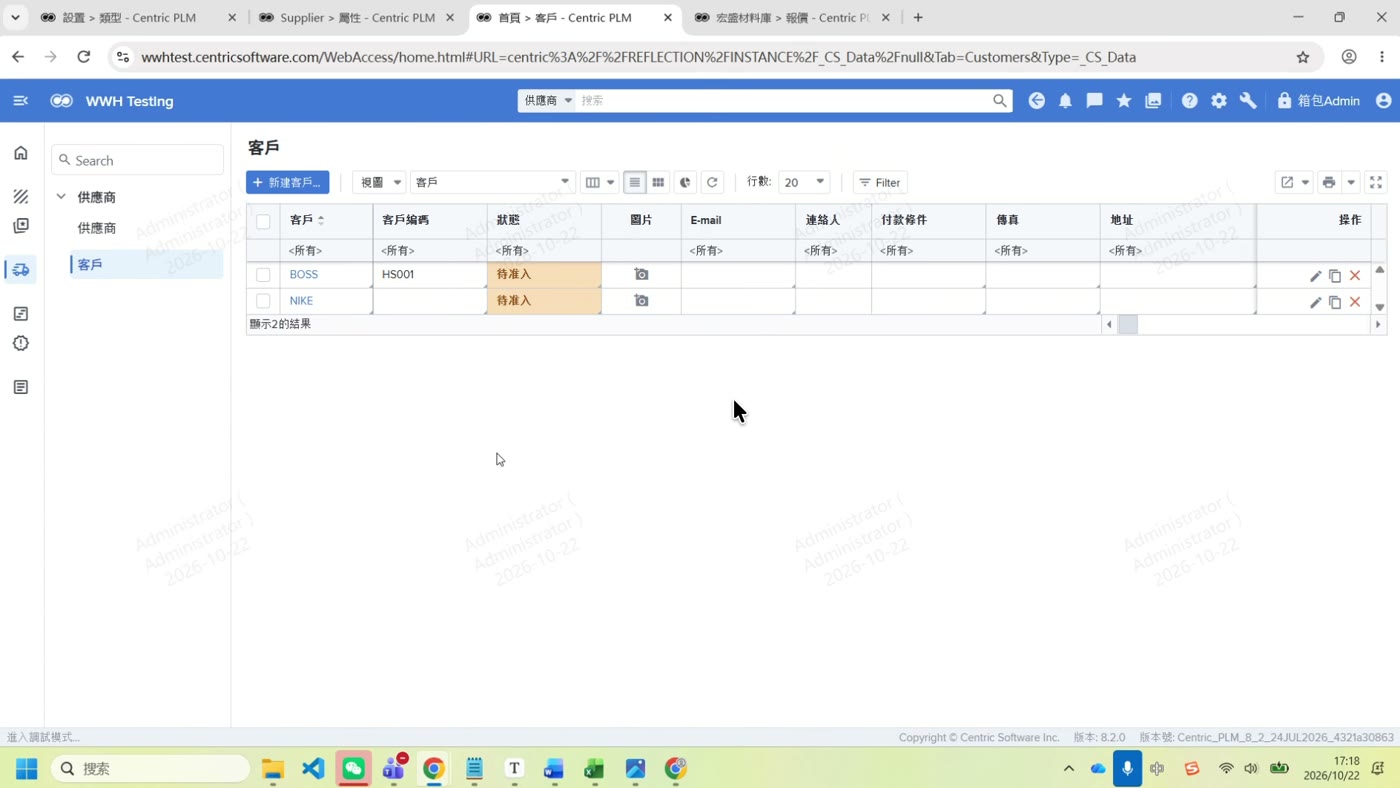The height and width of the screenshot is (788, 1400).
Task: Click the Filter button
Action: (x=880, y=182)
